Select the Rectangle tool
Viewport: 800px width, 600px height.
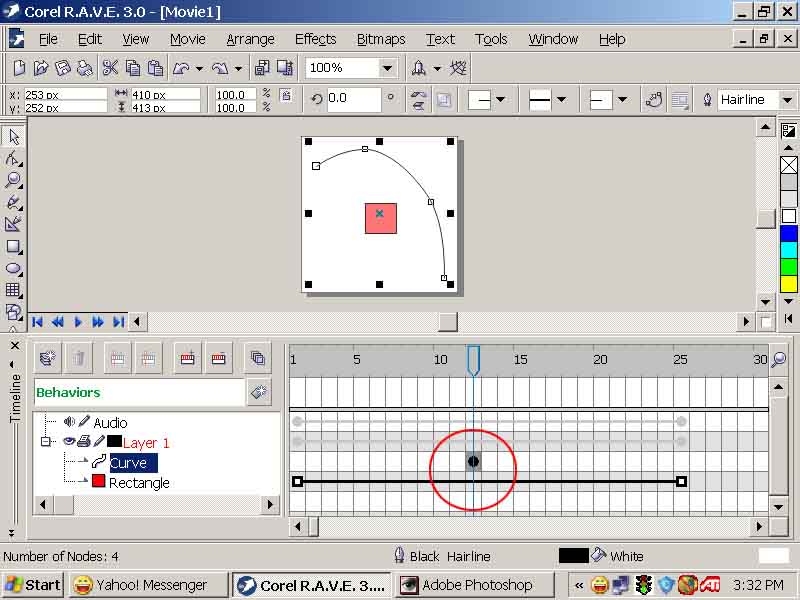click(13, 247)
